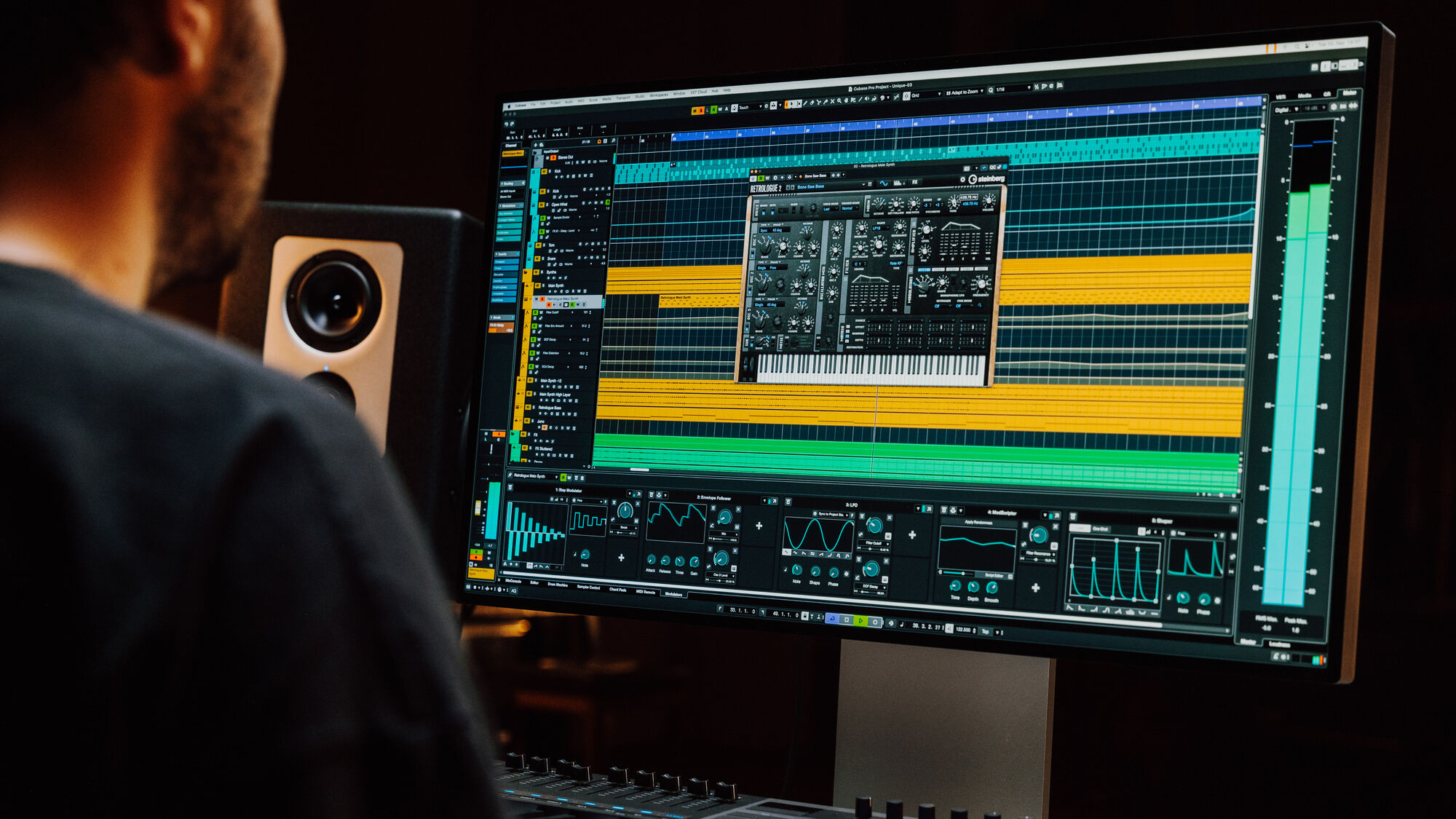The width and height of the screenshot is (1456, 819).
Task: Select the sine waveform icon in LFO
Action: click(x=786, y=552)
